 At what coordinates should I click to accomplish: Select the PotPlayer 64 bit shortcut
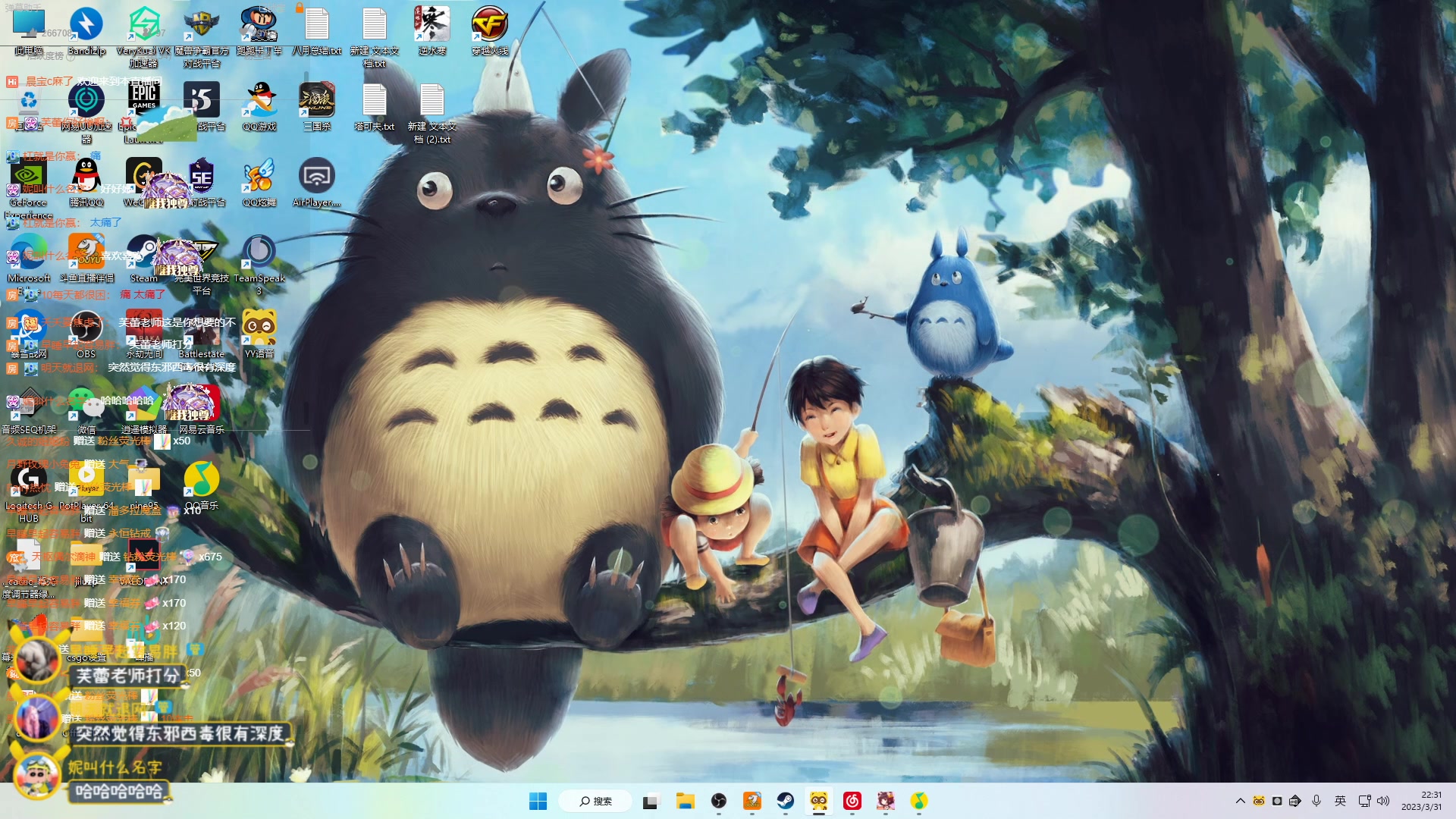pos(86,491)
